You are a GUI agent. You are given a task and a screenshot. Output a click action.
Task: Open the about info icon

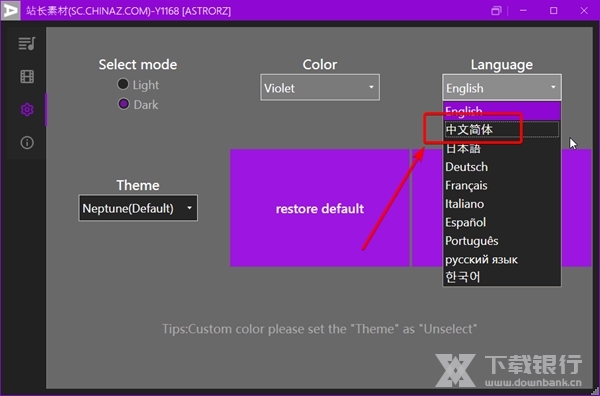[27, 143]
